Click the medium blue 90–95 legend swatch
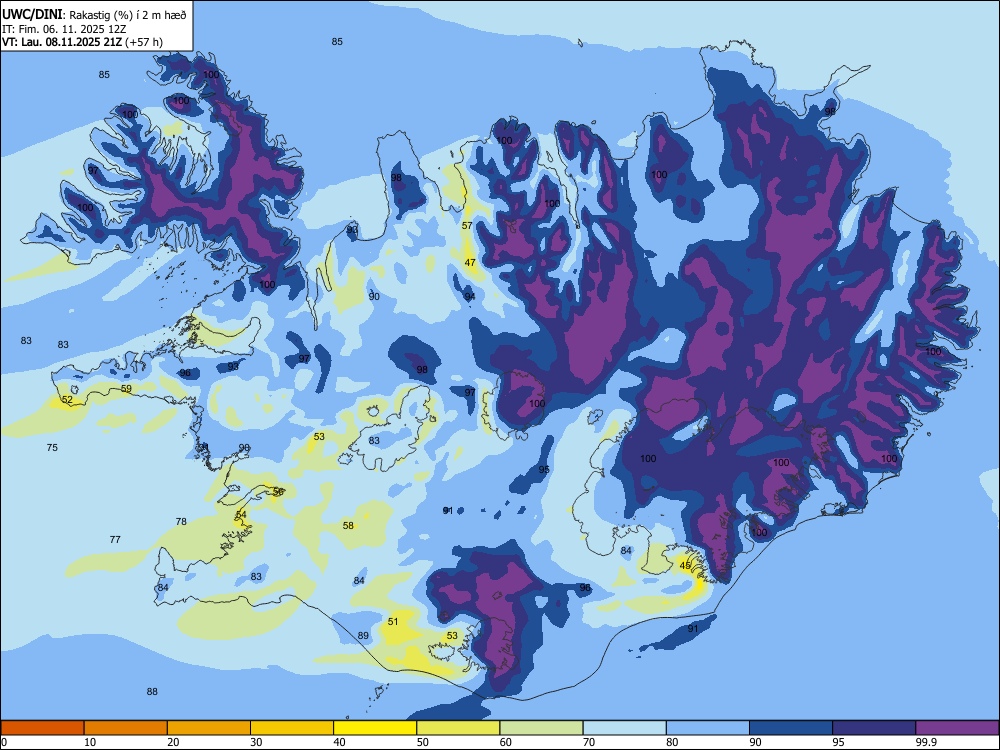The height and width of the screenshot is (750, 1000). click(x=791, y=728)
